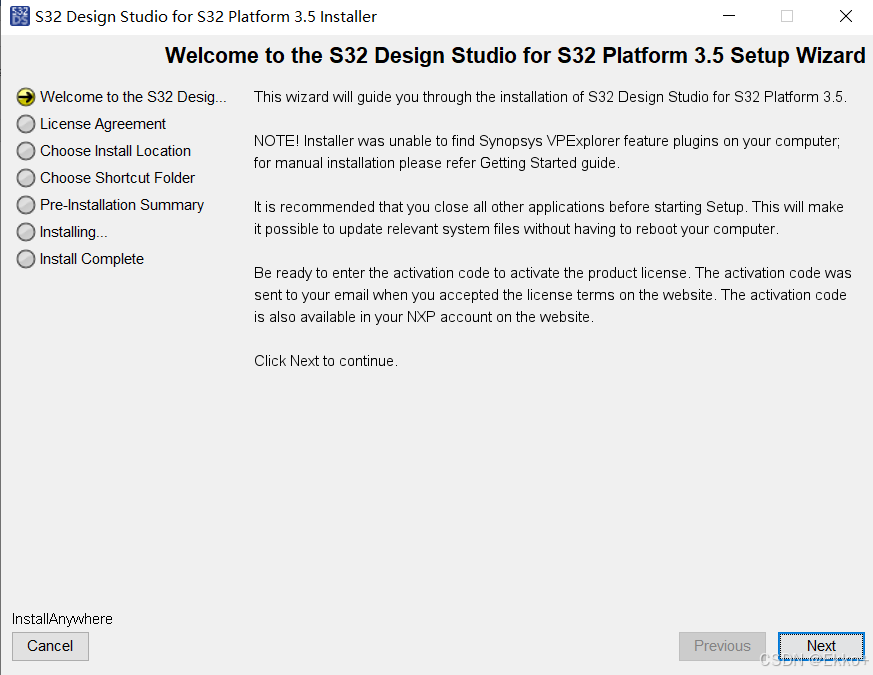Click the Setup Wizard welcome heading
This screenshot has height=675, width=873.
coord(515,56)
